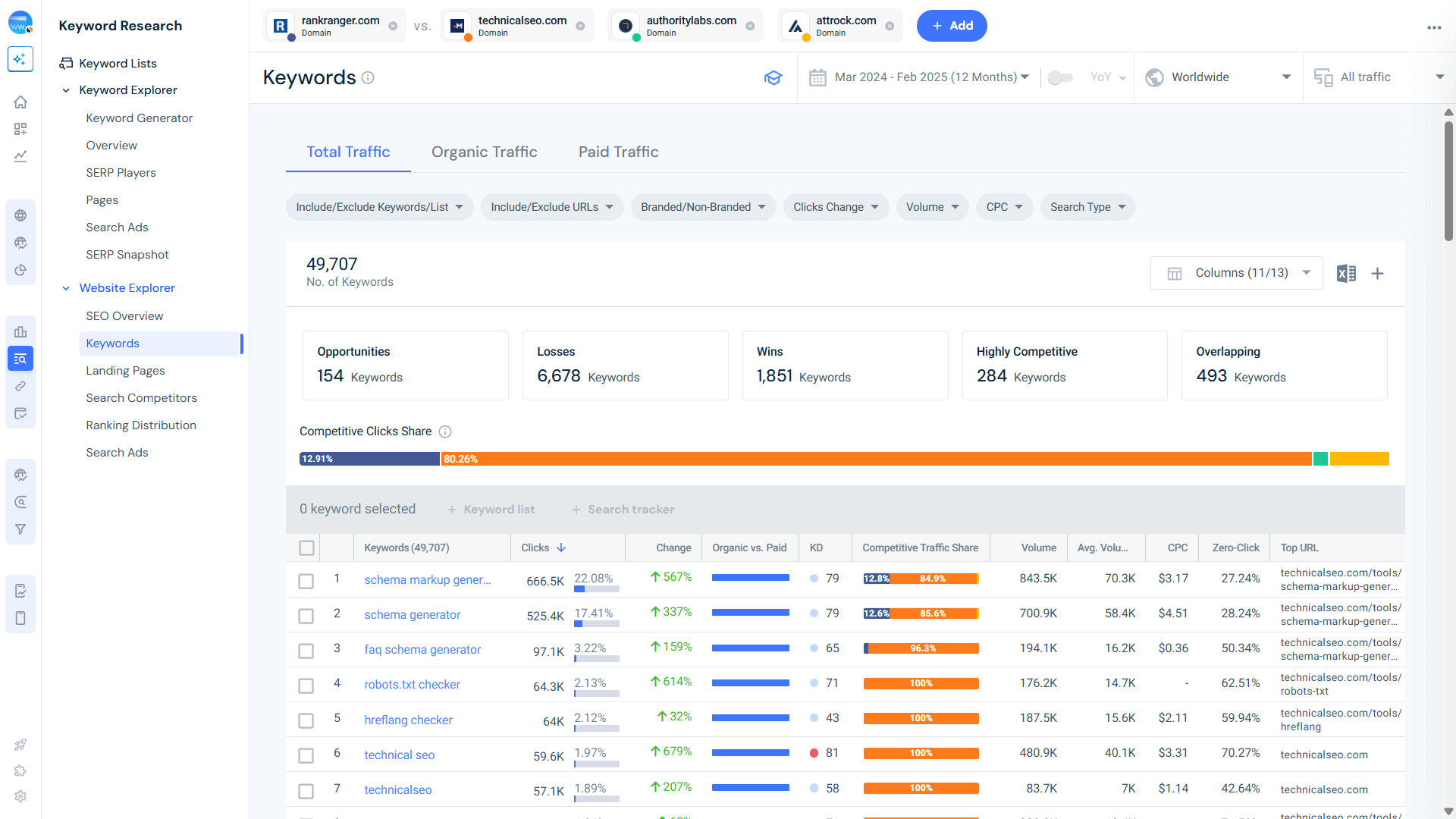1456x819 pixels.
Task: Open the home icon in left rail
Action: coord(20,102)
